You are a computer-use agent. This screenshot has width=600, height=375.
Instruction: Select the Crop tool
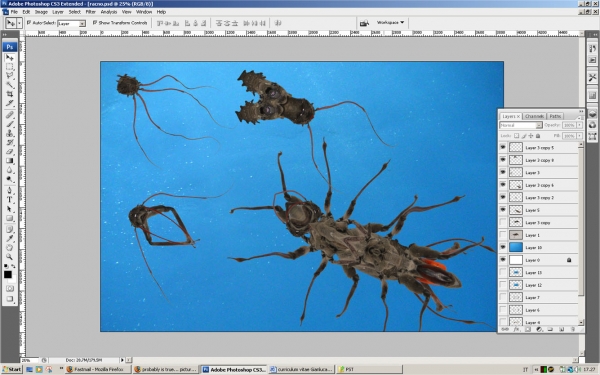tap(10, 94)
